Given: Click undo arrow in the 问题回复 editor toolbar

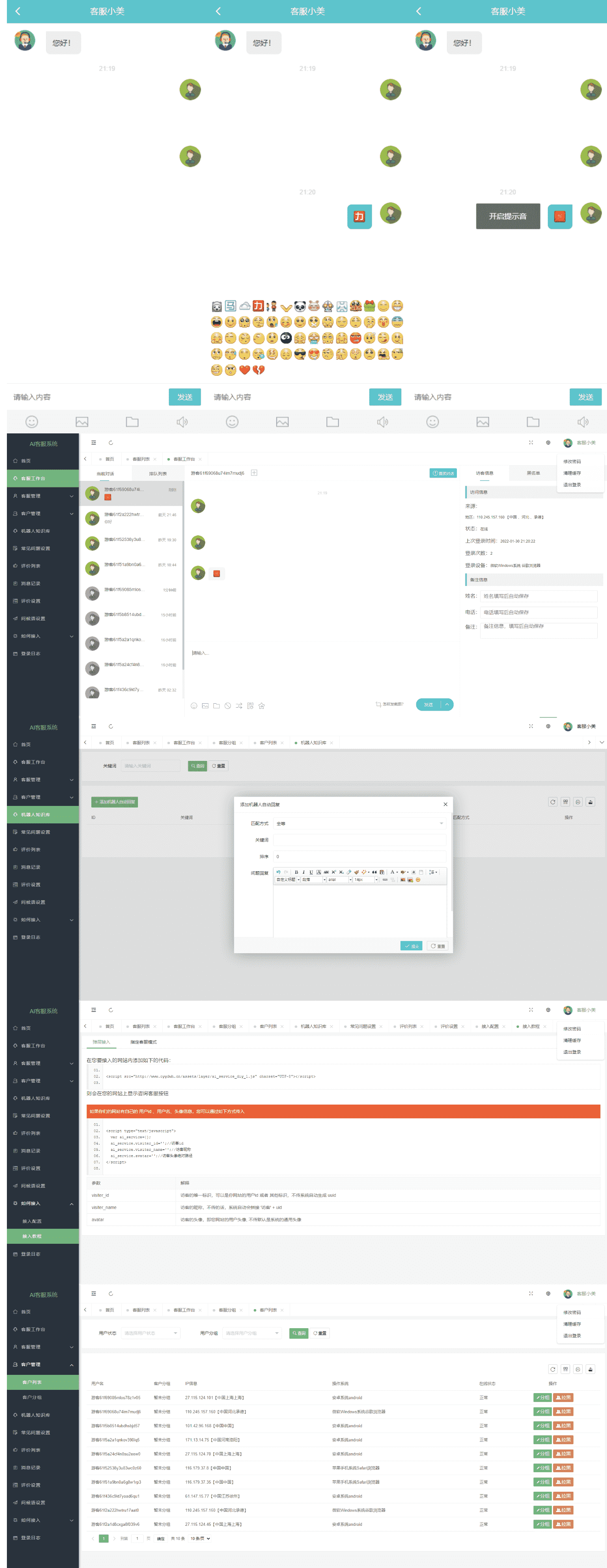Looking at the screenshot, I should pyautogui.click(x=278, y=872).
